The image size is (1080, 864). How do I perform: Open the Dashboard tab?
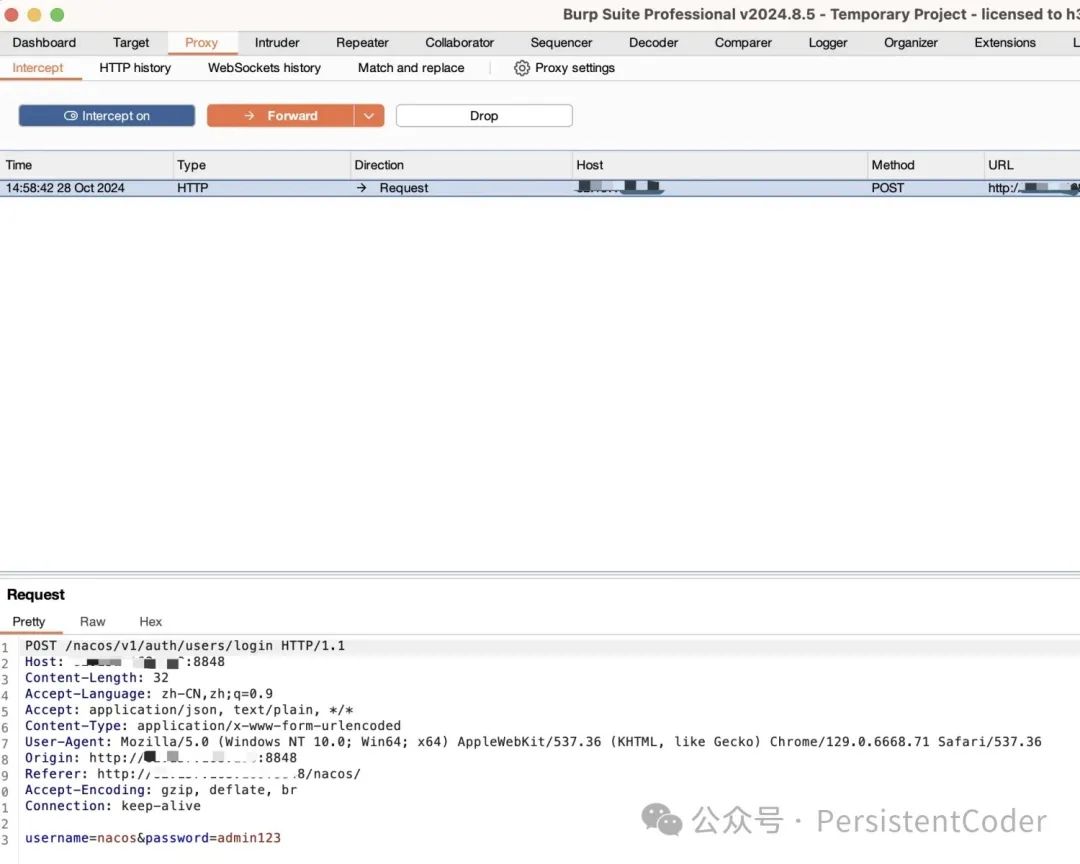coord(44,43)
